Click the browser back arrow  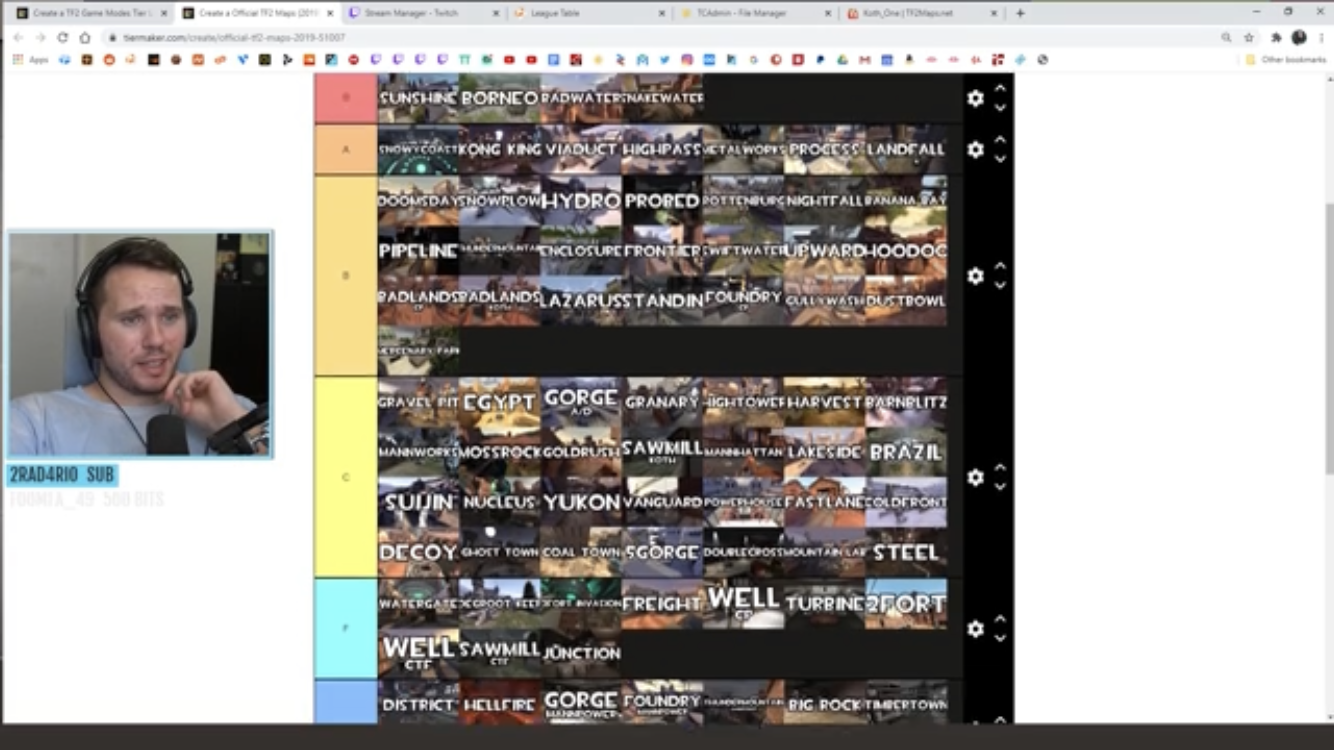click(18, 37)
